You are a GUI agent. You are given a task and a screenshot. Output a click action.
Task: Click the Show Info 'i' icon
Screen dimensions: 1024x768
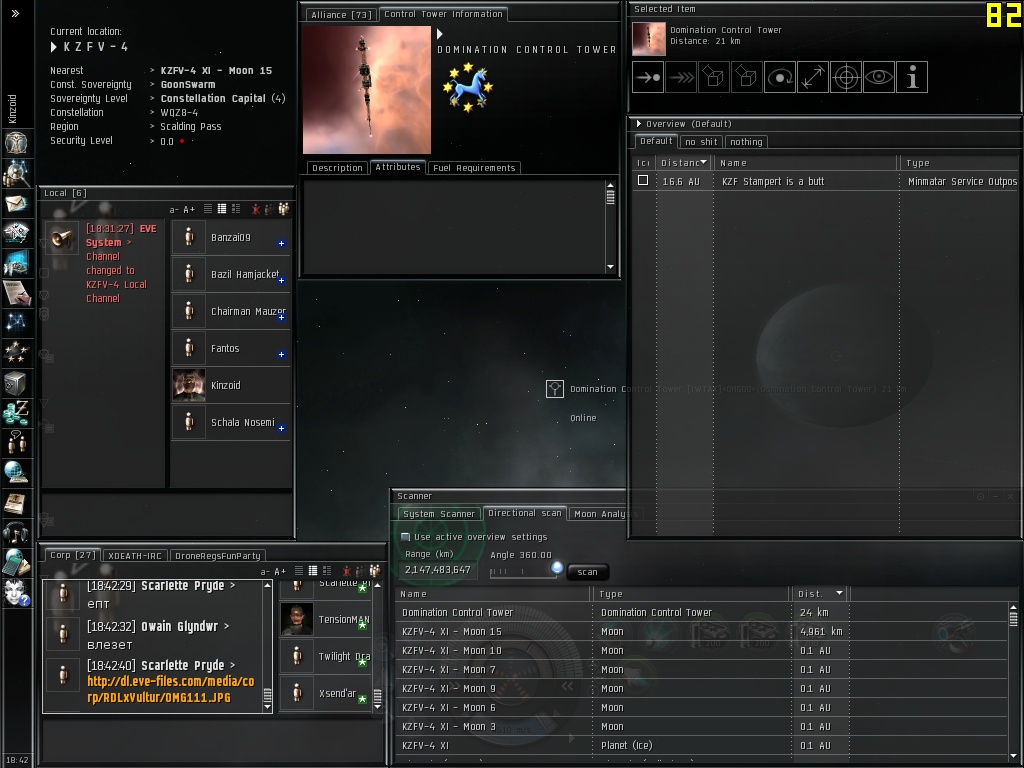(x=912, y=78)
